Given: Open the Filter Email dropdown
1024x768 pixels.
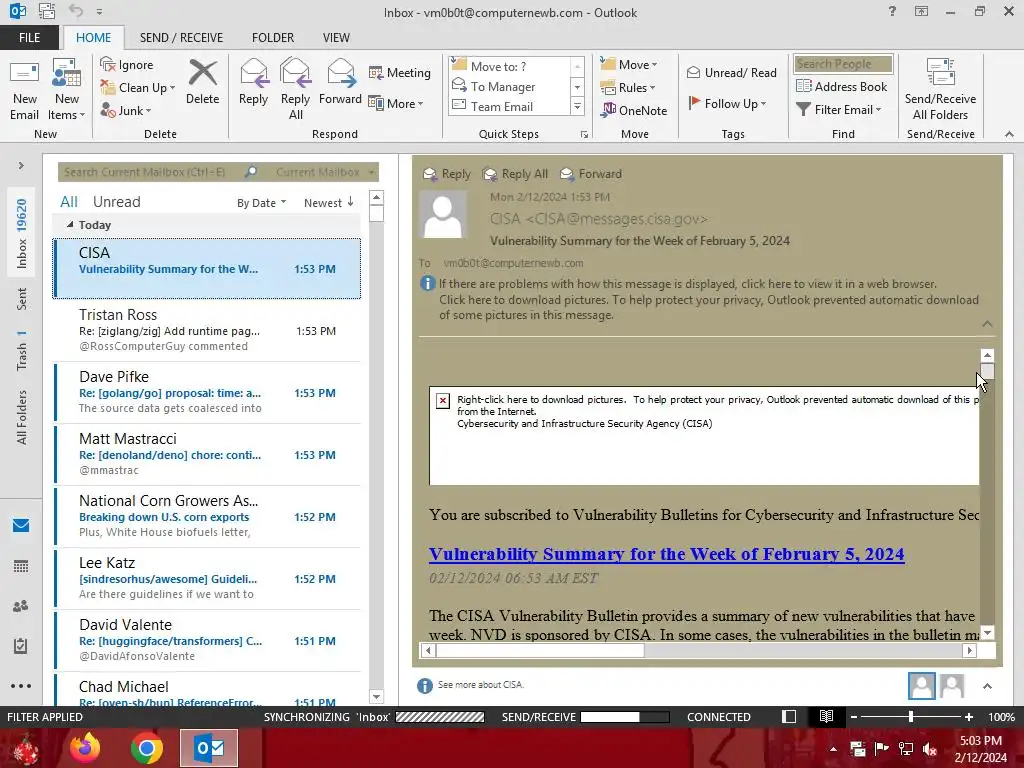Looking at the screenshot, I should click(x=839, y=110).
